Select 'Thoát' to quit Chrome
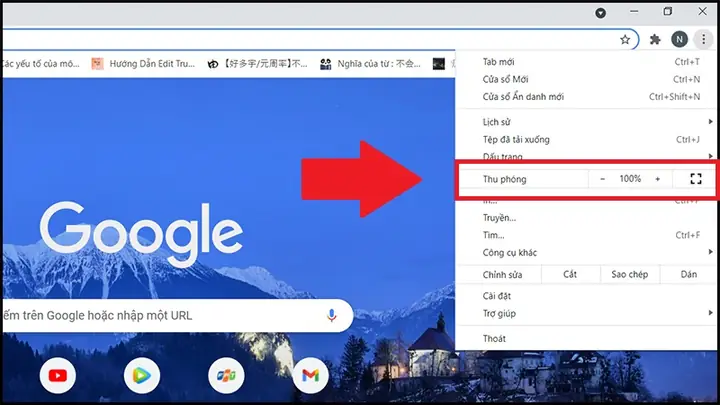 click(586, 339)
